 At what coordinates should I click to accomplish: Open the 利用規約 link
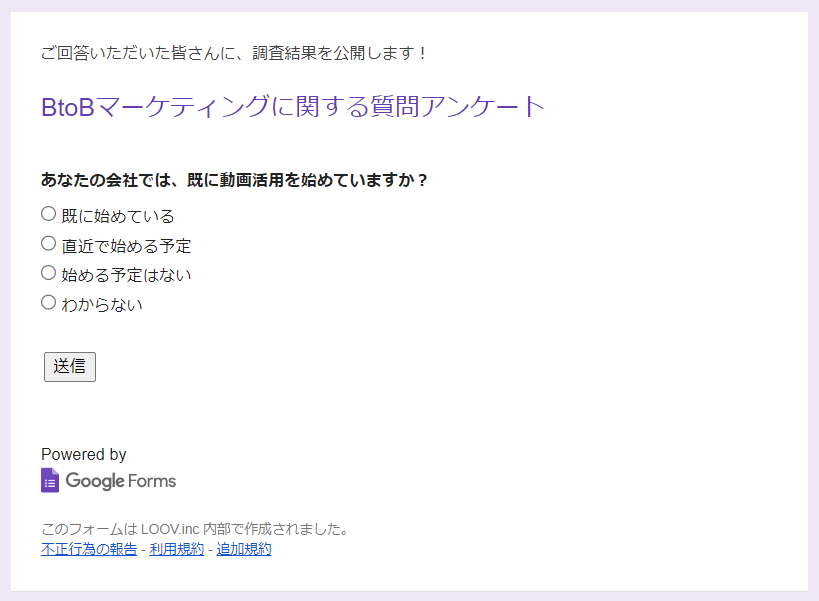coord(177,548)
